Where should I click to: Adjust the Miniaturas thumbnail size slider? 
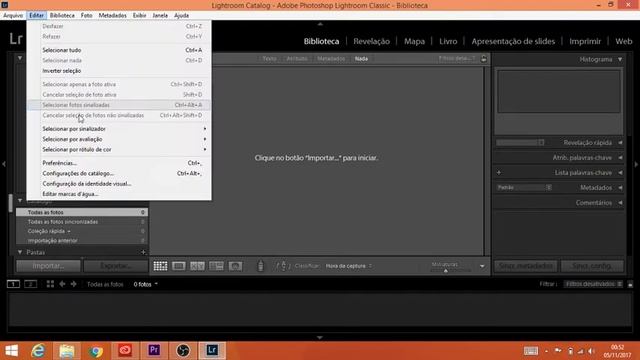pos(446,270)
